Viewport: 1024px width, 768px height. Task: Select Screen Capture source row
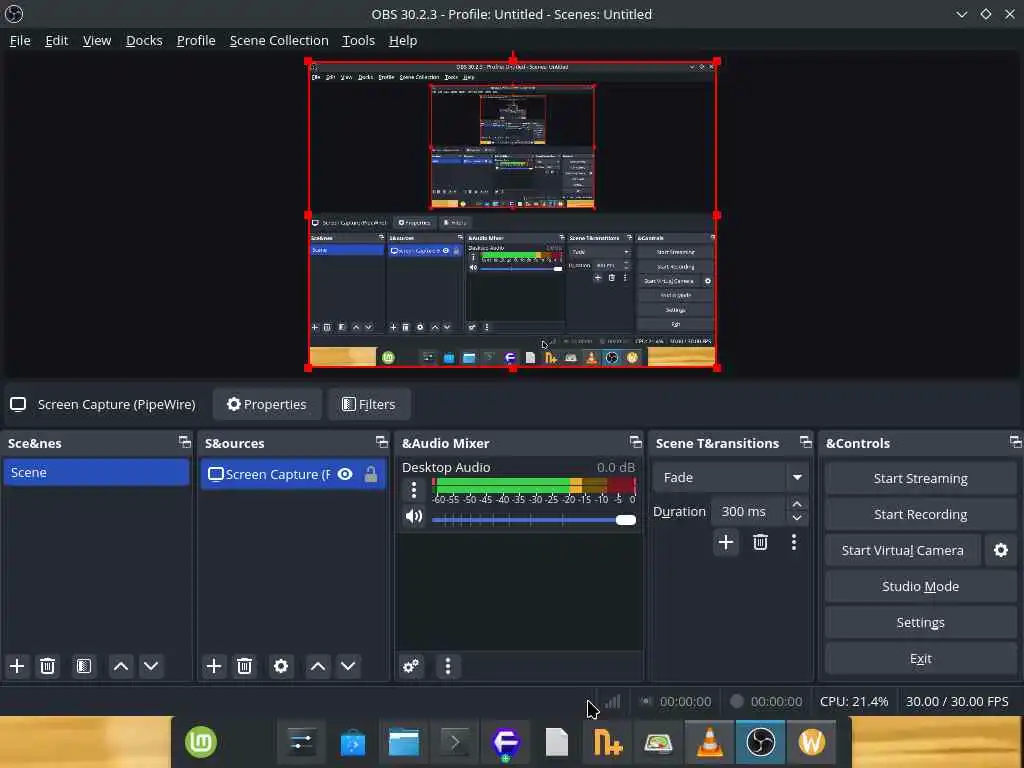(293, 474)
